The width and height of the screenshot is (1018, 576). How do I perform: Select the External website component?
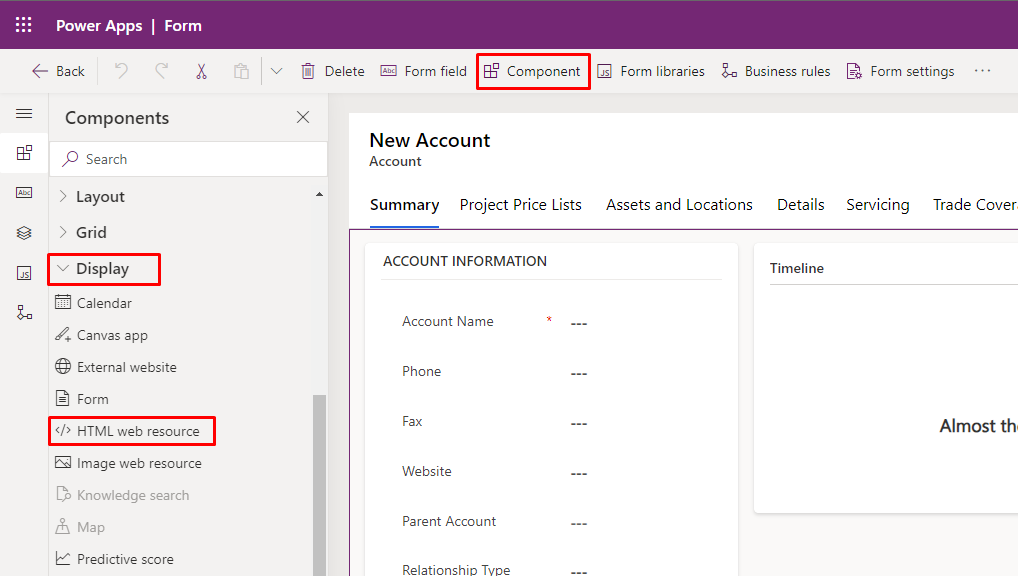pos(116,367)
